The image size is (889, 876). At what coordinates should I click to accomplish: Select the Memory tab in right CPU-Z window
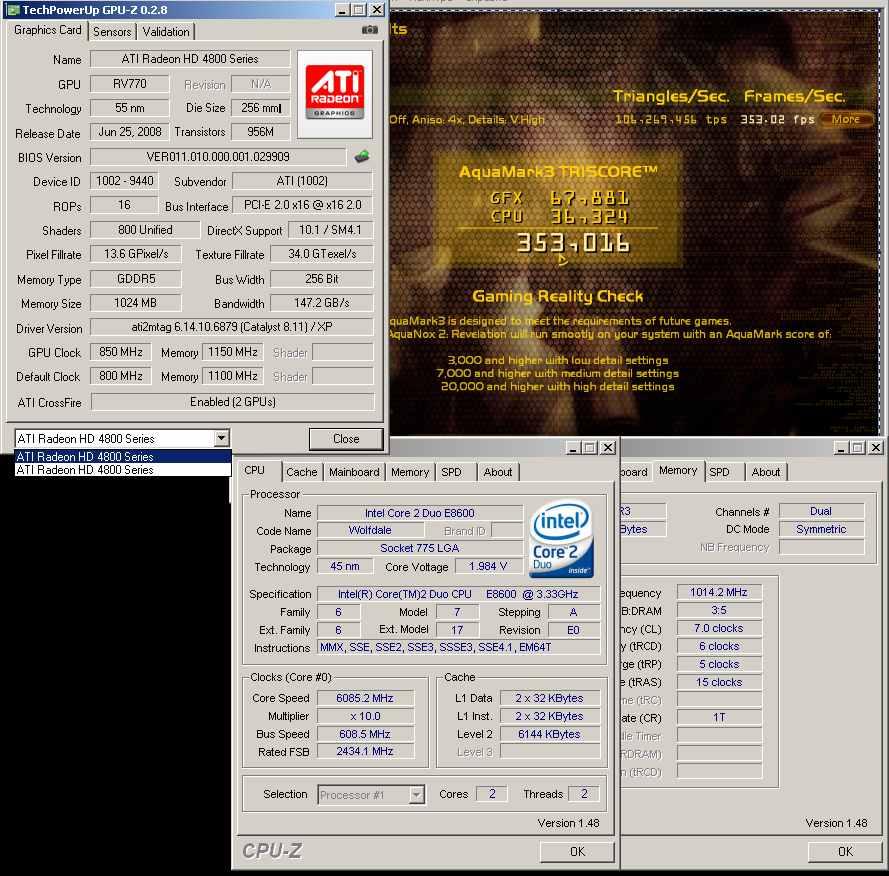[x=678, y=470]
